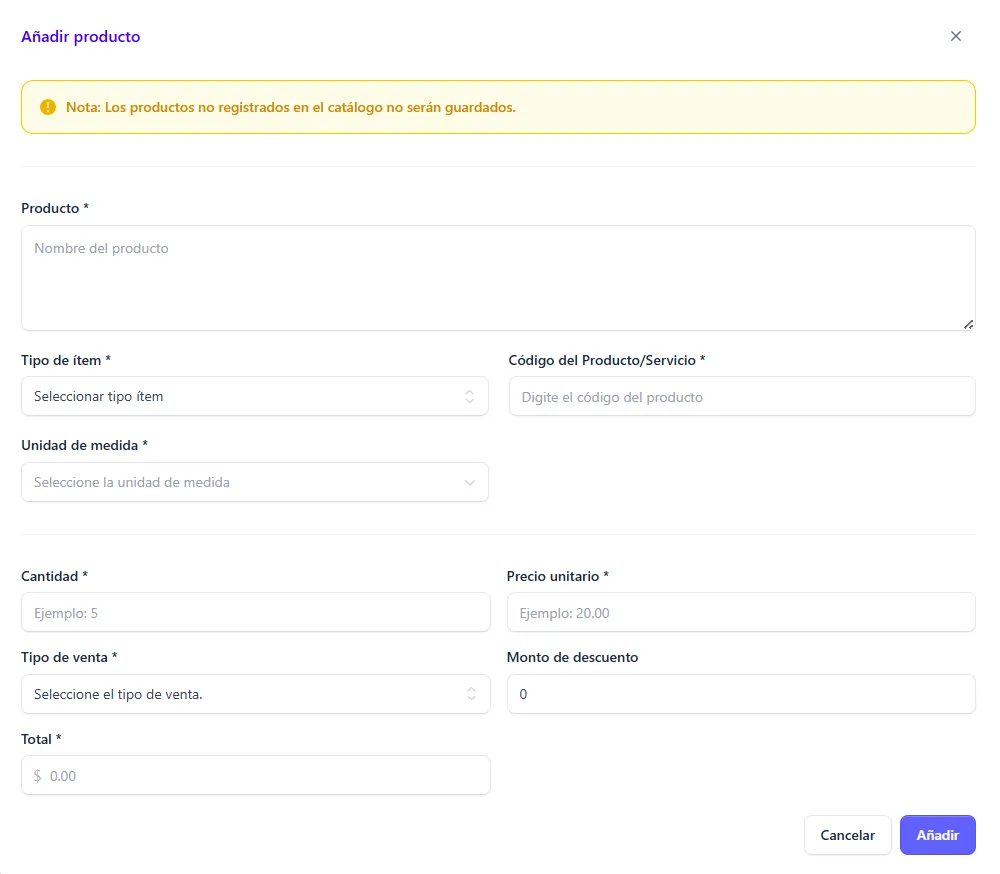1000x874 pixels.
Task: Focus the Nombre del producto textarea
Action: [497, 278]
